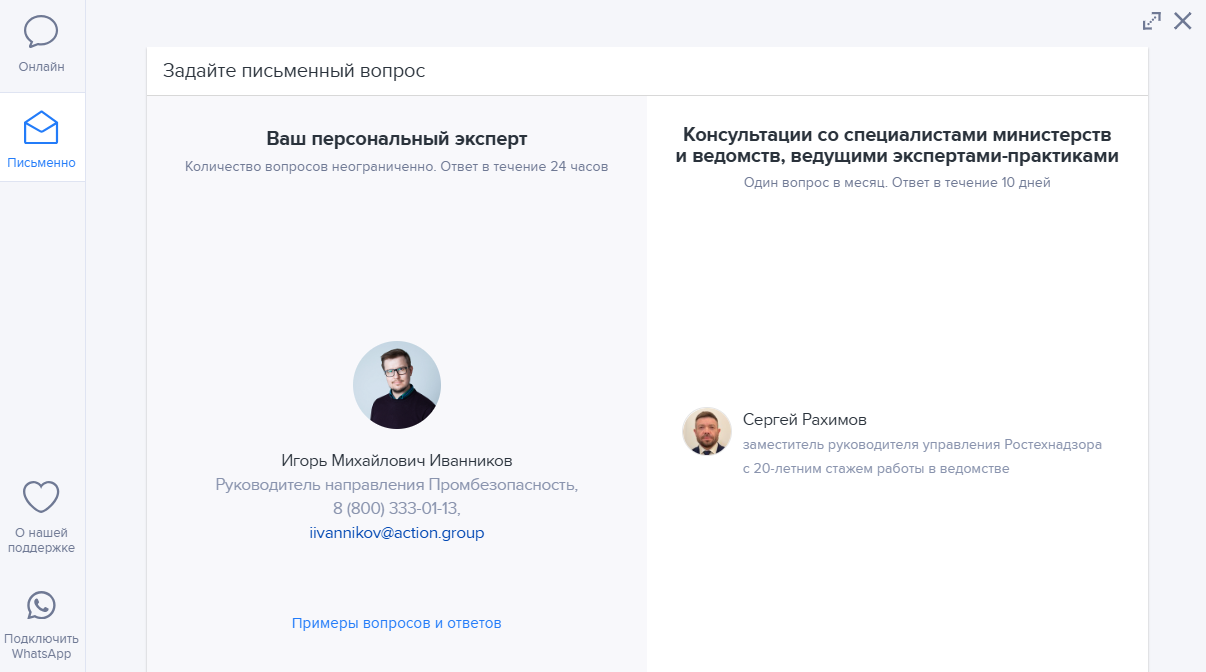This screenshot has width=1206, height=672.
Task: Open the О нашей поддержке text label
Action: (41, 540)
